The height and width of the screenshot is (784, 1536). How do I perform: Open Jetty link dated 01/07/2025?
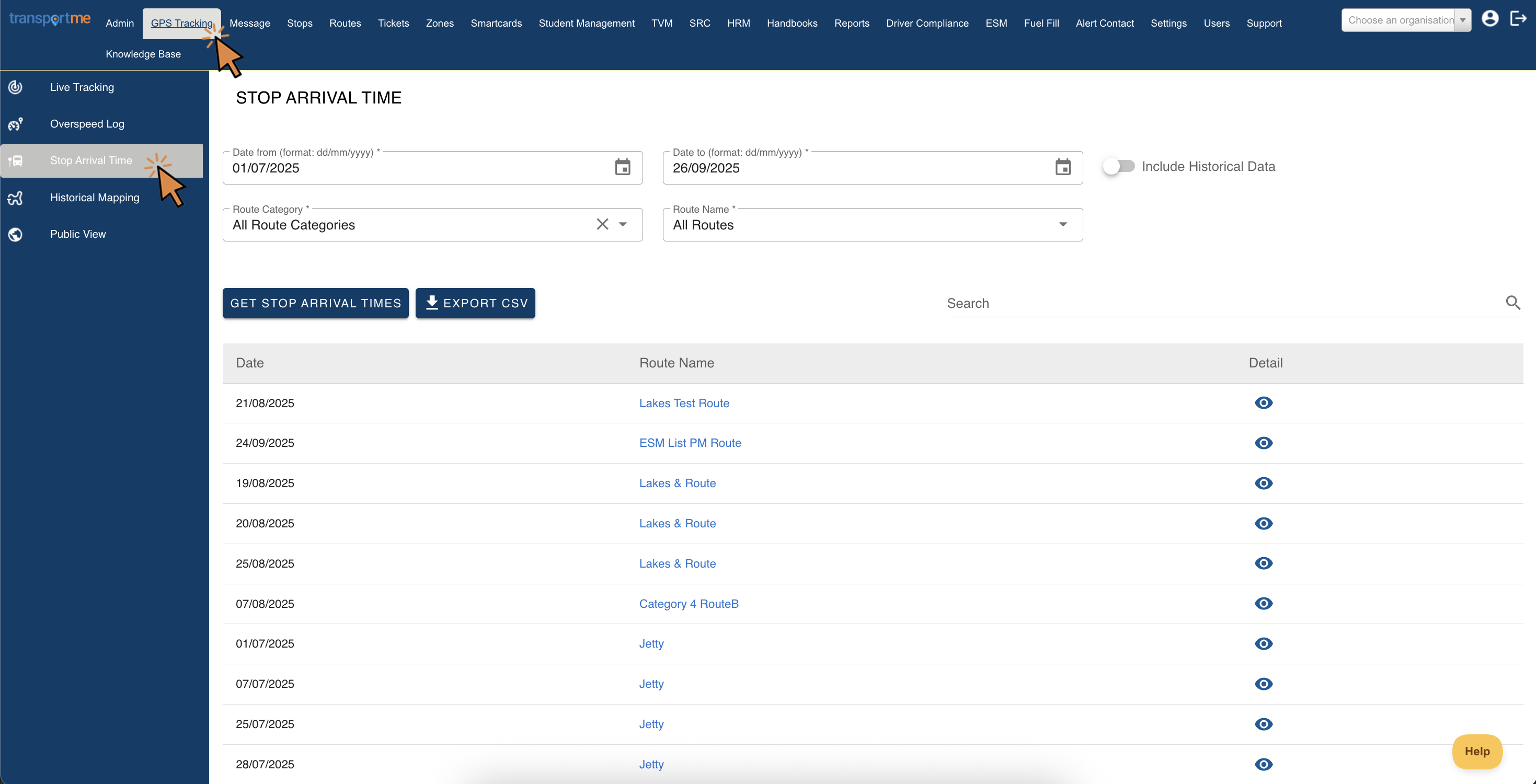pyautogui.click(x=651, y=643)
